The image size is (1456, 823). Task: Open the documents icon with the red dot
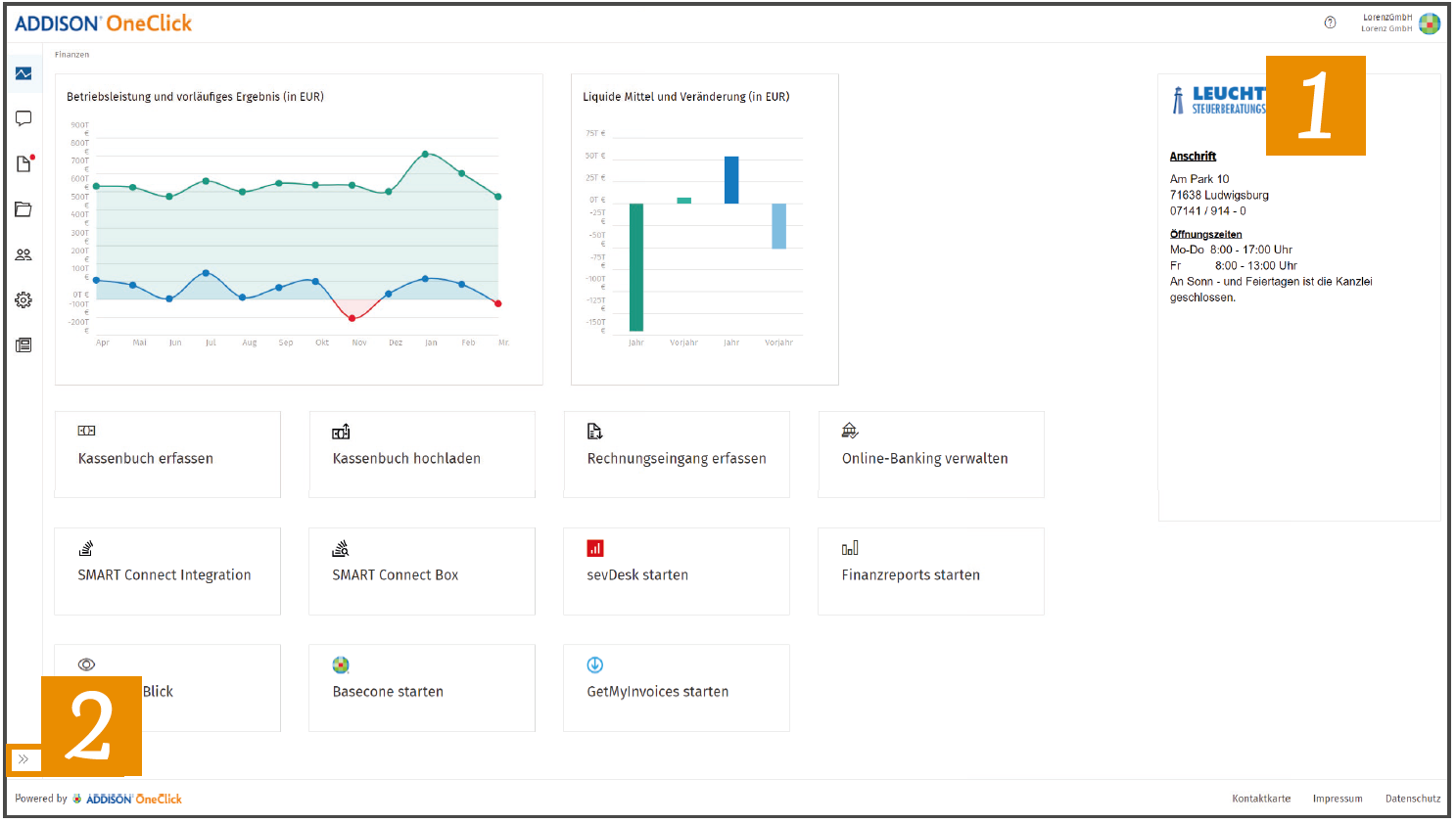tap(24, 163)
